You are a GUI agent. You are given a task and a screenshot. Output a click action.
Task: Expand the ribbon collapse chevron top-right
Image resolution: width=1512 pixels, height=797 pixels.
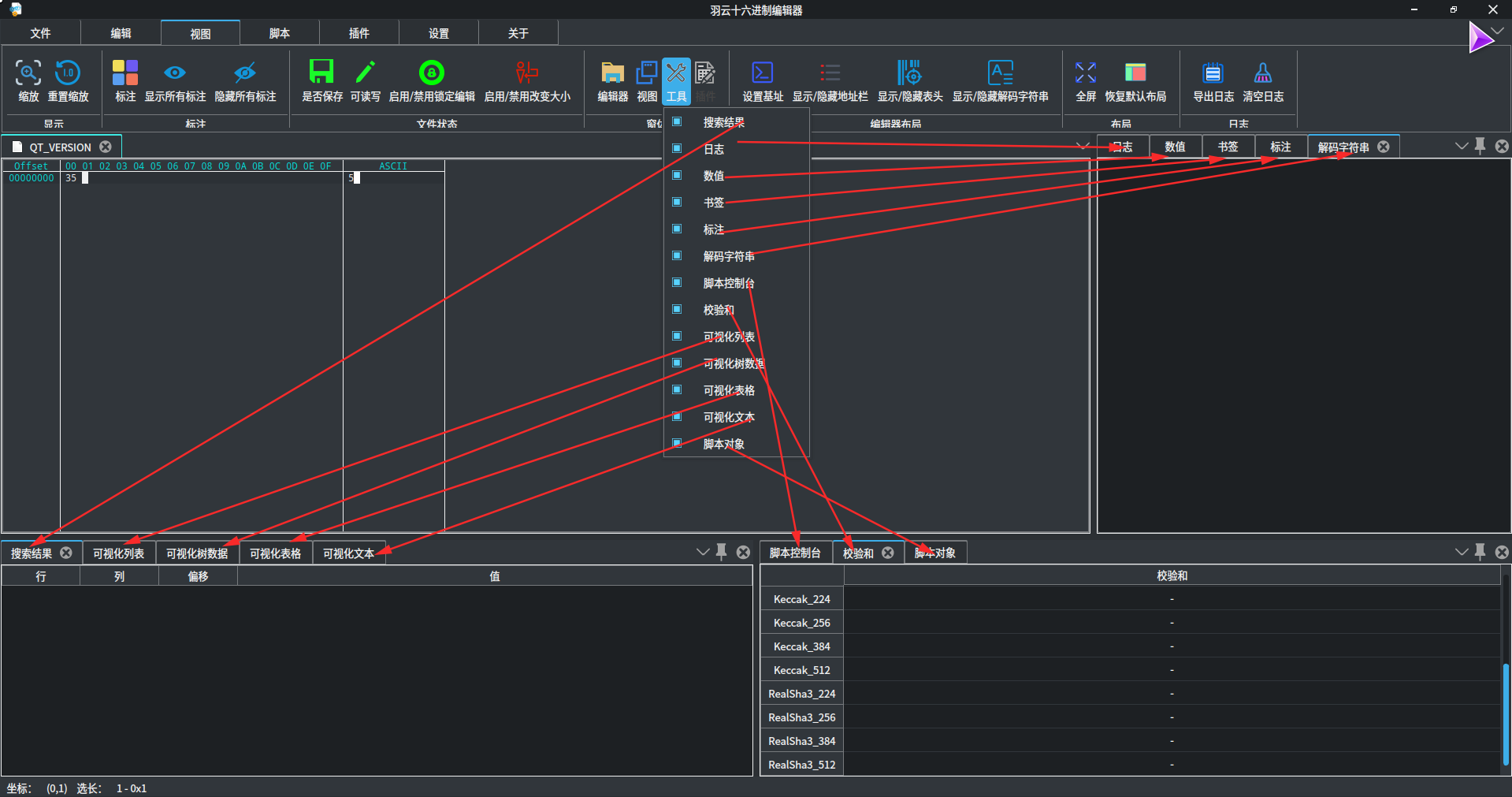[x=1497, y=30]
